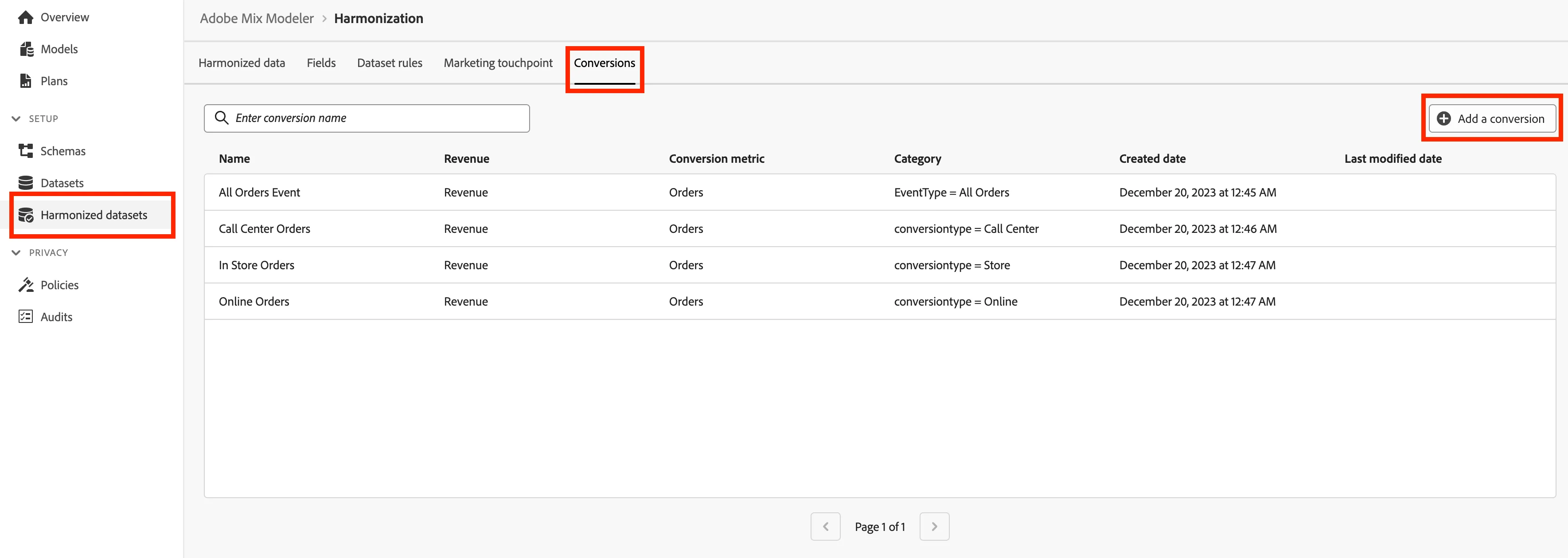1568x558 pixels.
Task: Open Datasets from sidebar
Action: click(x=62, y=183)
